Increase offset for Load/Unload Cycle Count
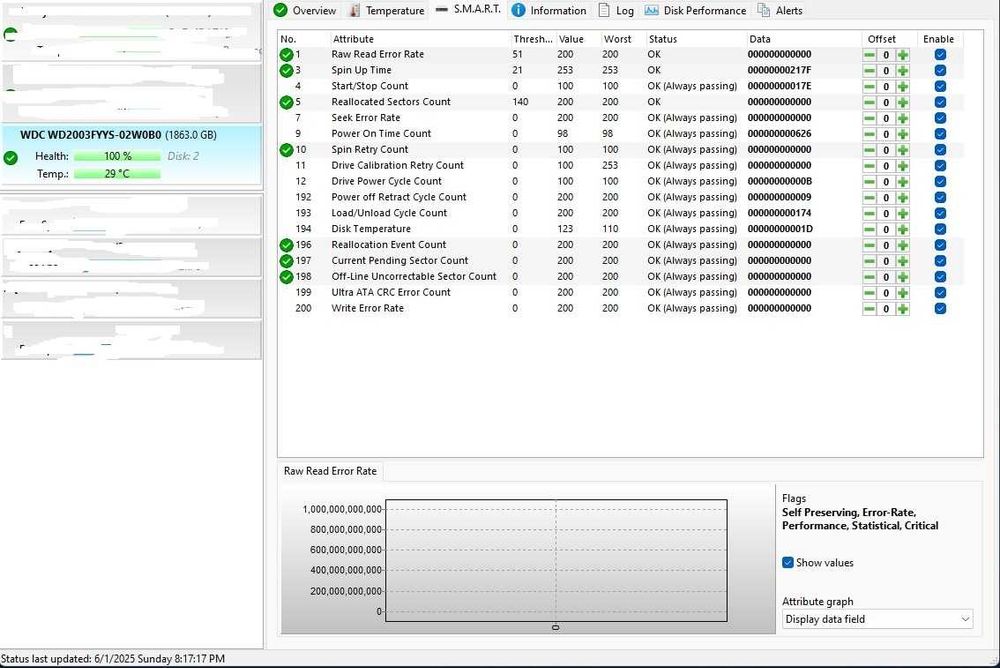 (902, 214)
